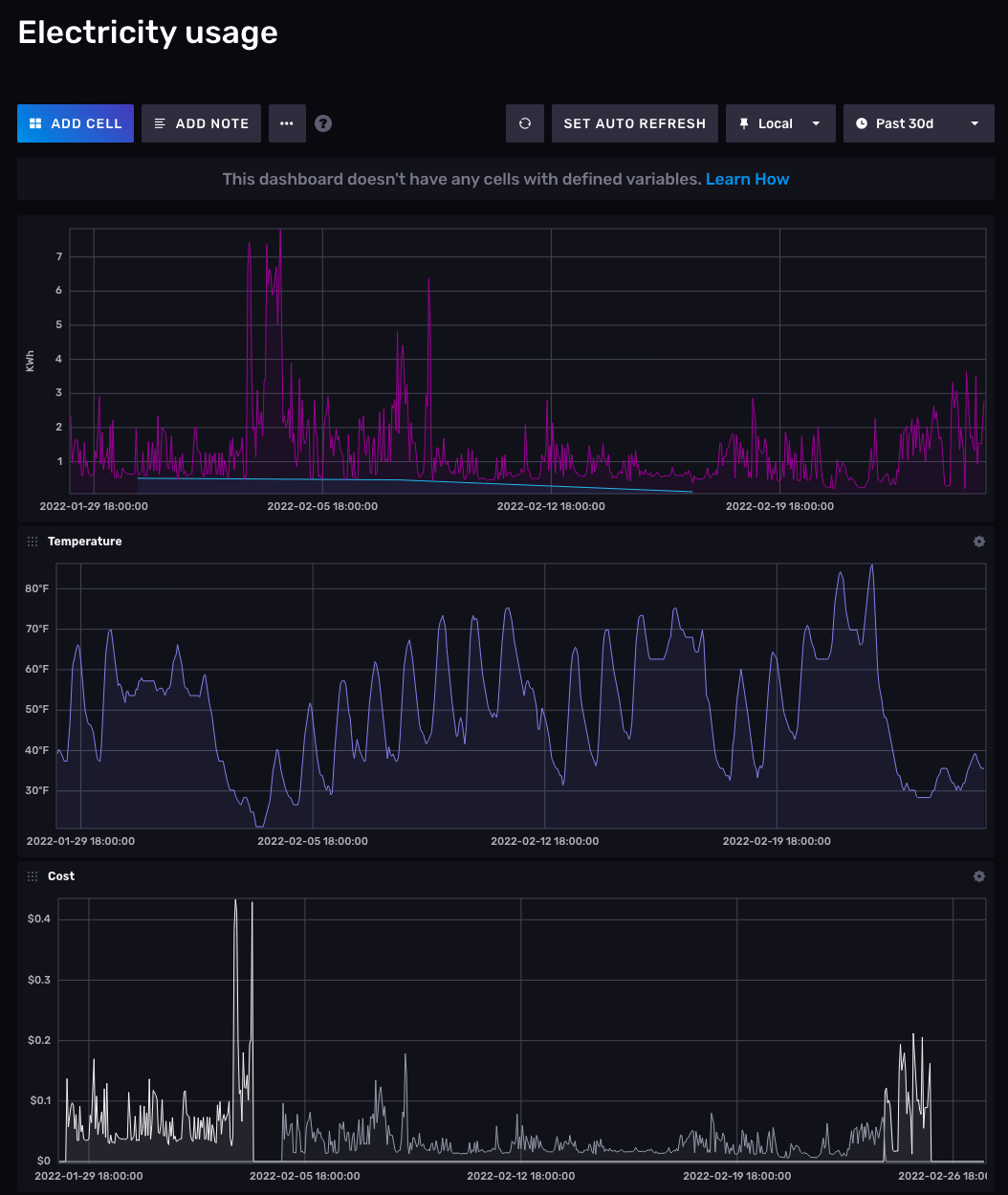The height and width of the screenshot is (1195, 1008).
Task: Click the Cost cell title
Action: [61, 876]
